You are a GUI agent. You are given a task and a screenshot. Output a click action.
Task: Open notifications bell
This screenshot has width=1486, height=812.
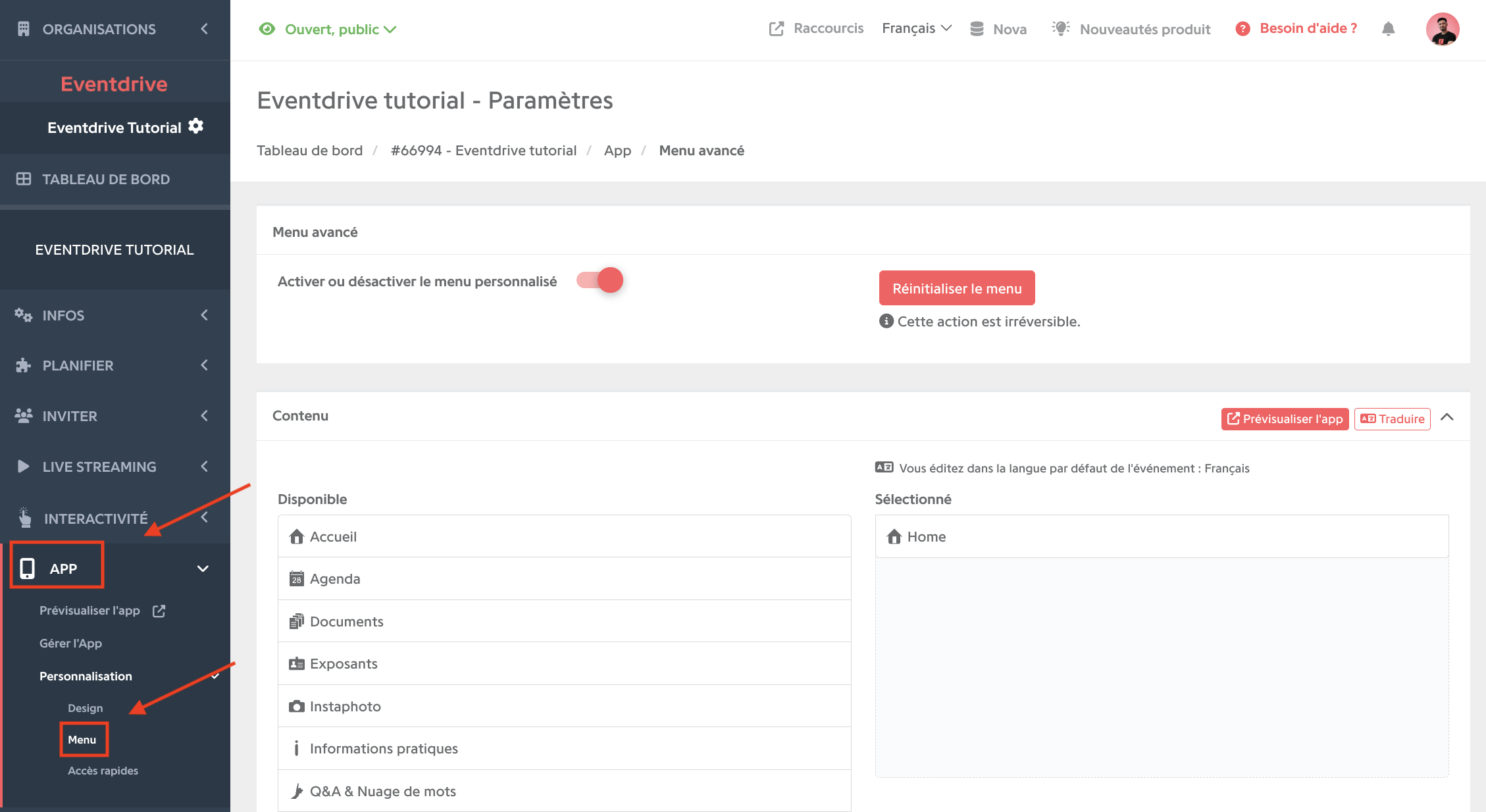click(1389, 29)
